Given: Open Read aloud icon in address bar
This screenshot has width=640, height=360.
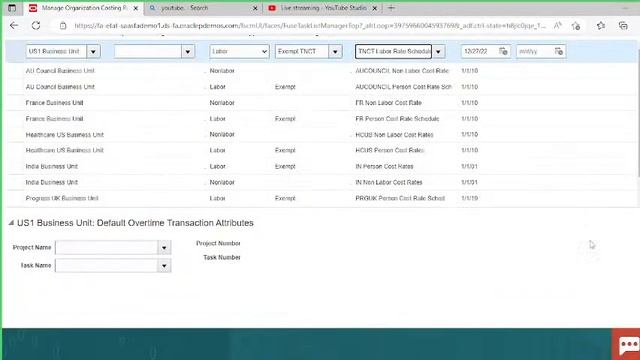Looking at the screenshot, I should click(x=558, y=26).
